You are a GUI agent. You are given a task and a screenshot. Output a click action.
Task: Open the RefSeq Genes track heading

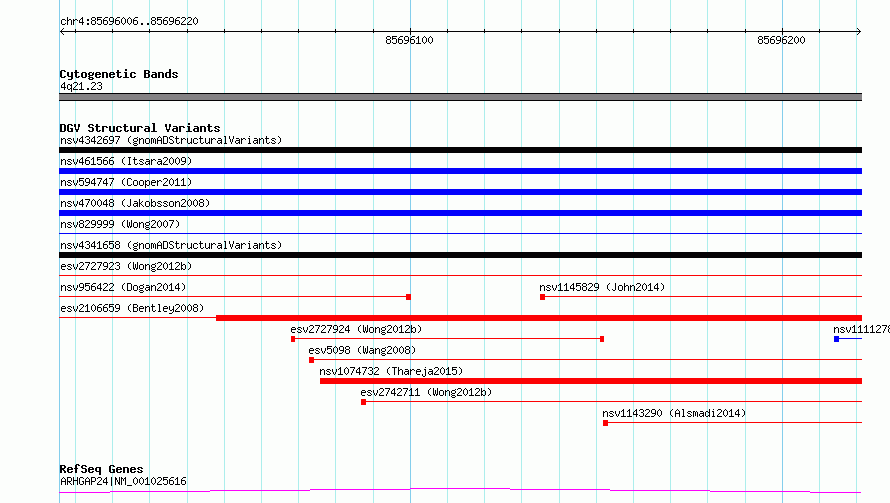tap(102, 469)
